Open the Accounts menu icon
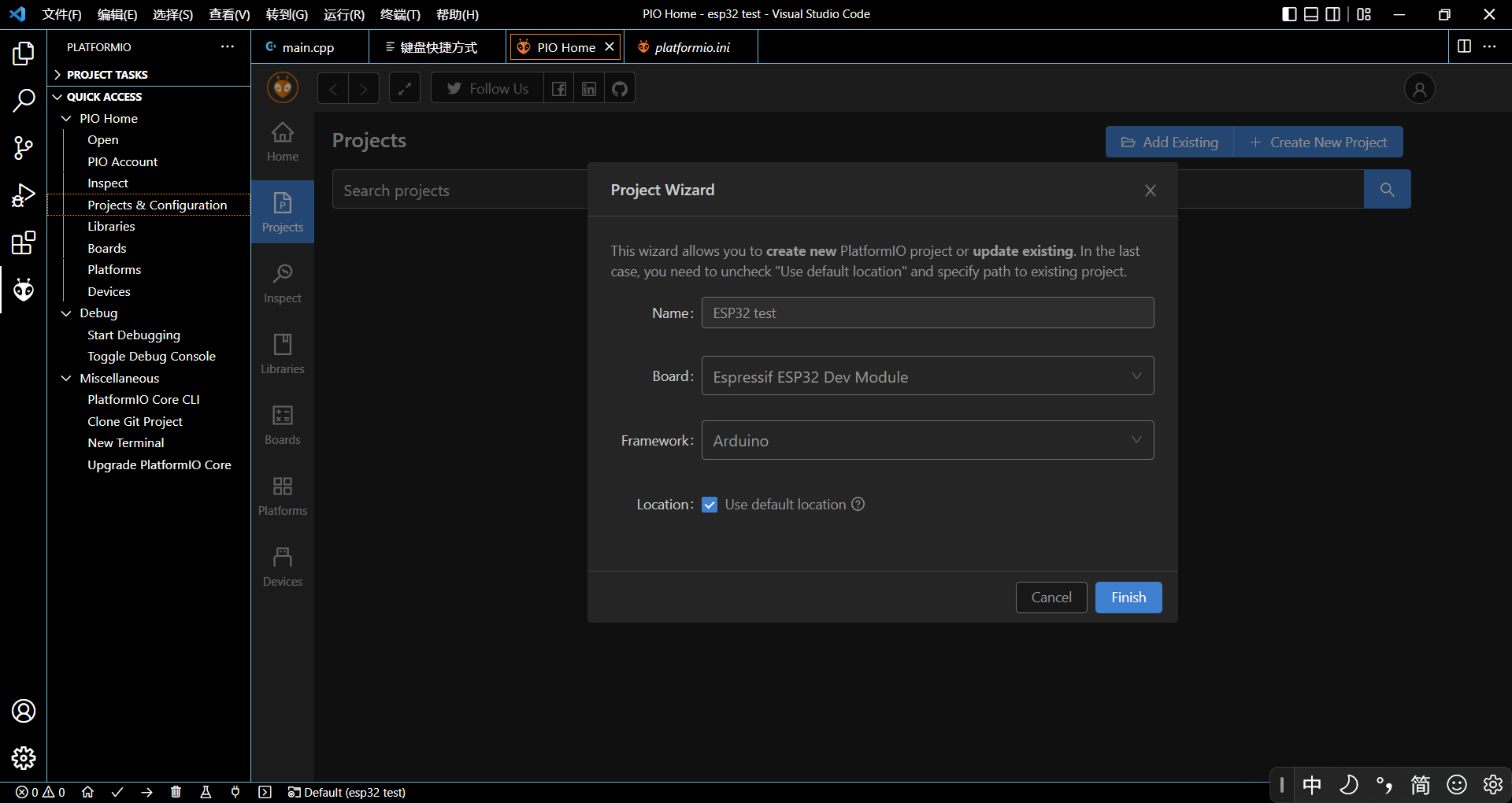This screenshot has width=1512, height=803. tap(24, 711)
